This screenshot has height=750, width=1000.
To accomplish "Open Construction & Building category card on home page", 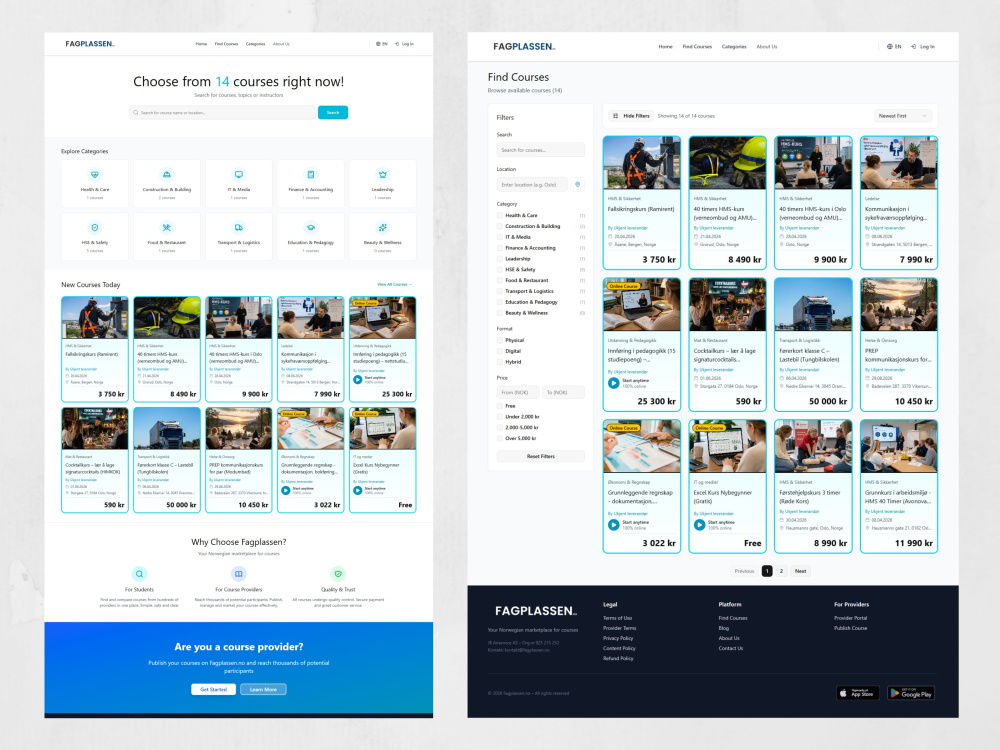I will point(166,184).
